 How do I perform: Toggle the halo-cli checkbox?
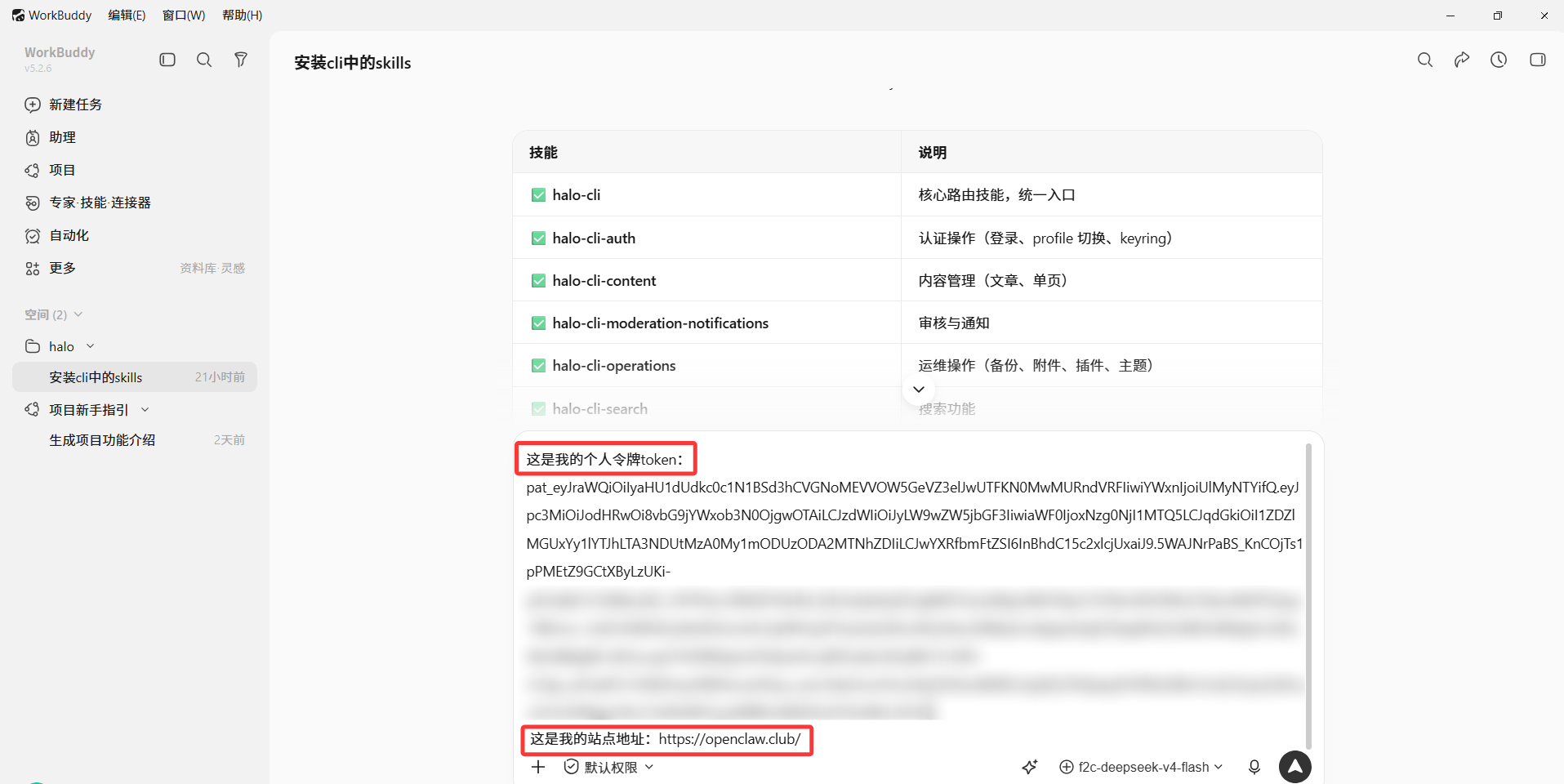[538, 195]
